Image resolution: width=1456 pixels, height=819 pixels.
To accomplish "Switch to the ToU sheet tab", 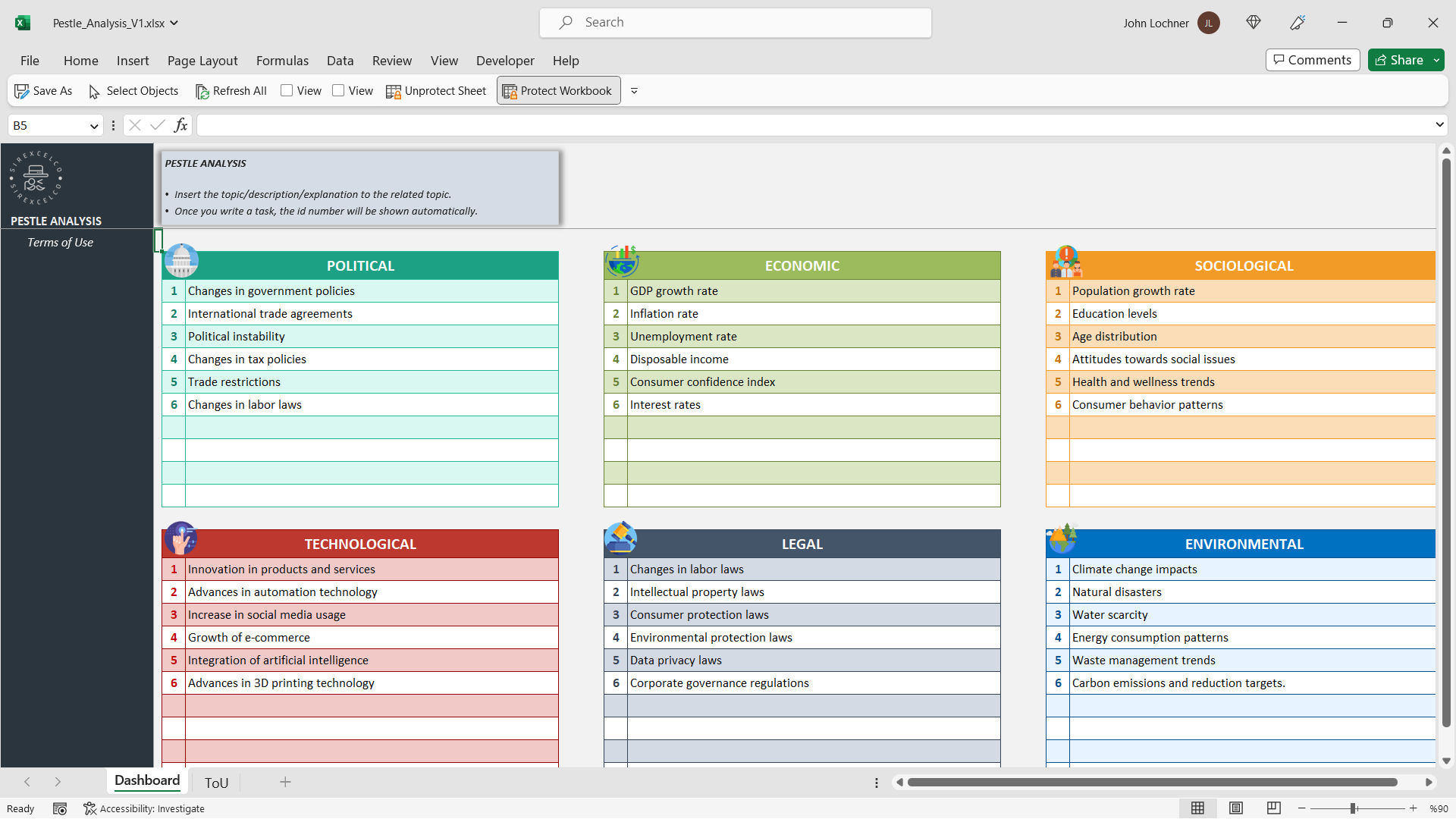I will [216, 783].
